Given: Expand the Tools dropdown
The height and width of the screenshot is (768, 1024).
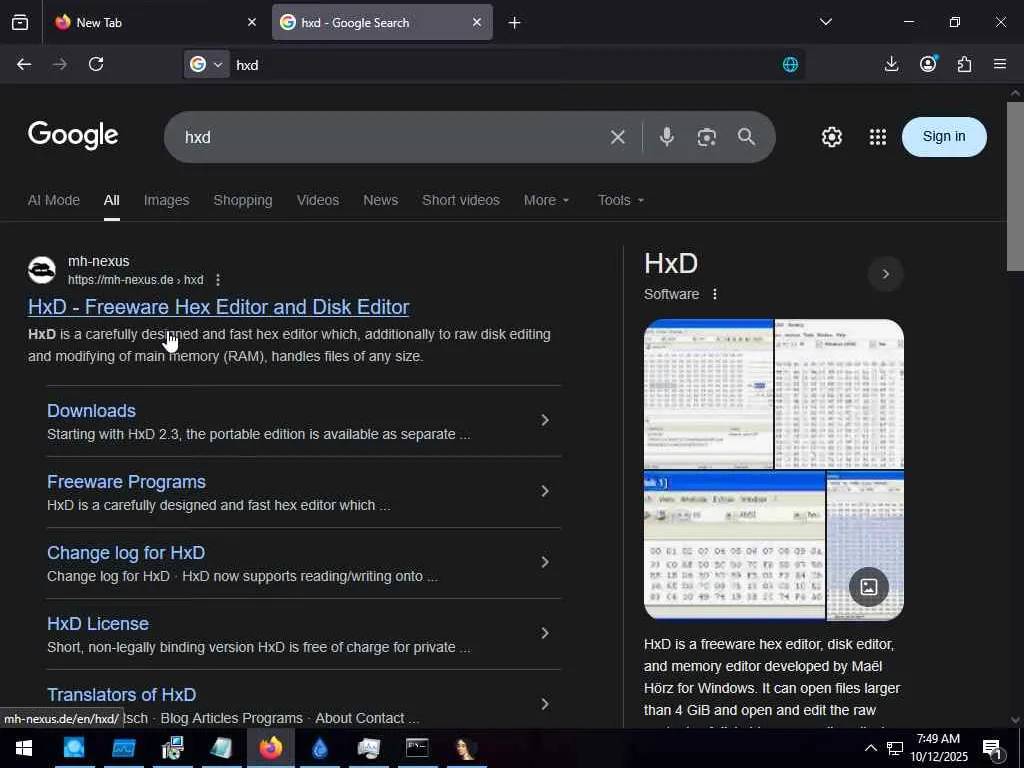Looking at the screenshot, I should [x=621, y=200].
